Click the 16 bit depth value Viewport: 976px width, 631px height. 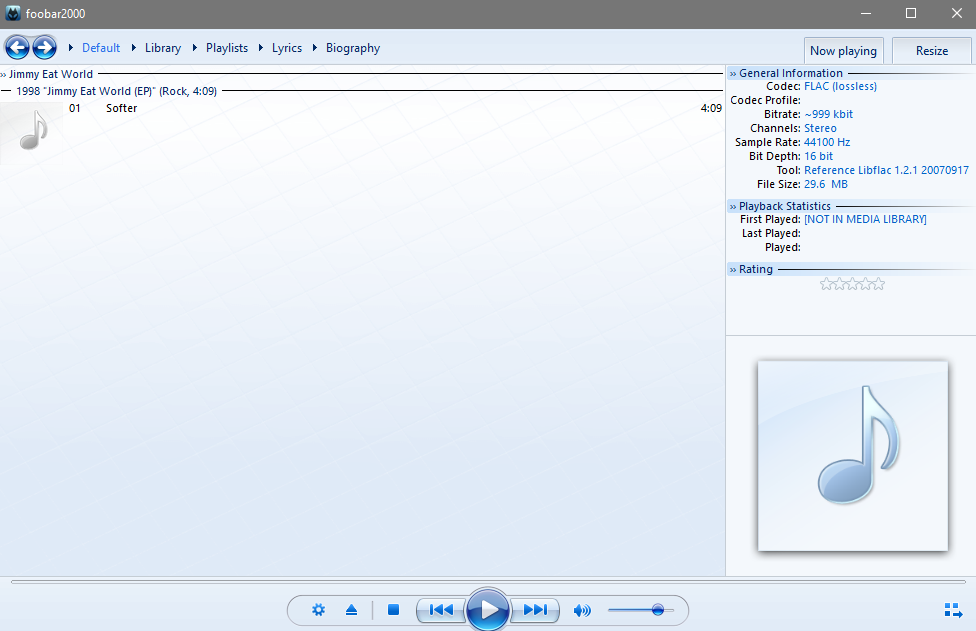(x=819, y=156)
